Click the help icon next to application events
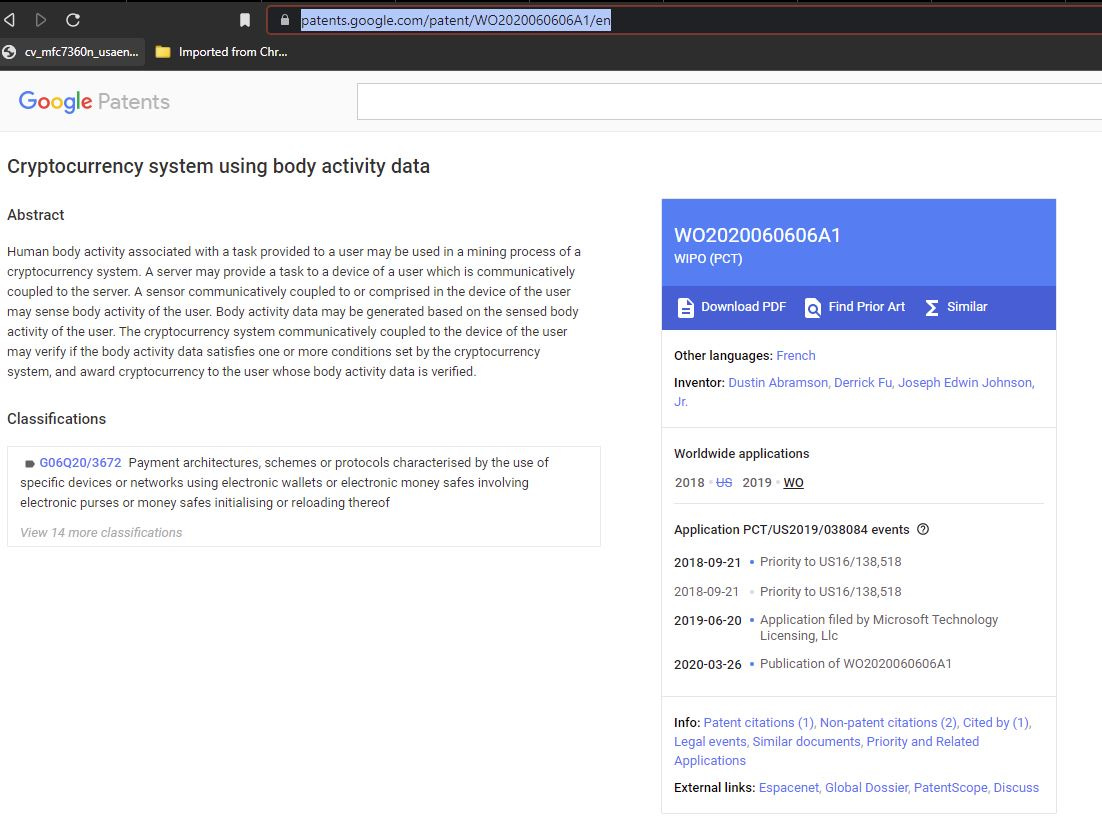Viewport: 1102px width, 826px height. click(923, 529)
